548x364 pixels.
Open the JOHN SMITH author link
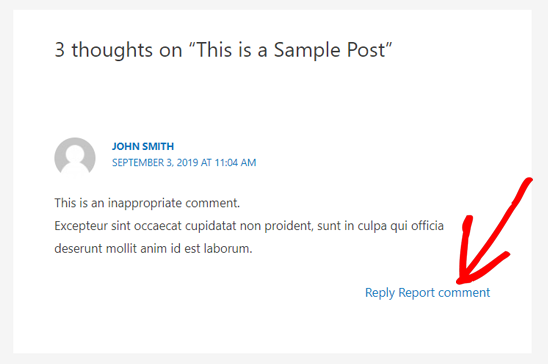(x=143, y=146)
